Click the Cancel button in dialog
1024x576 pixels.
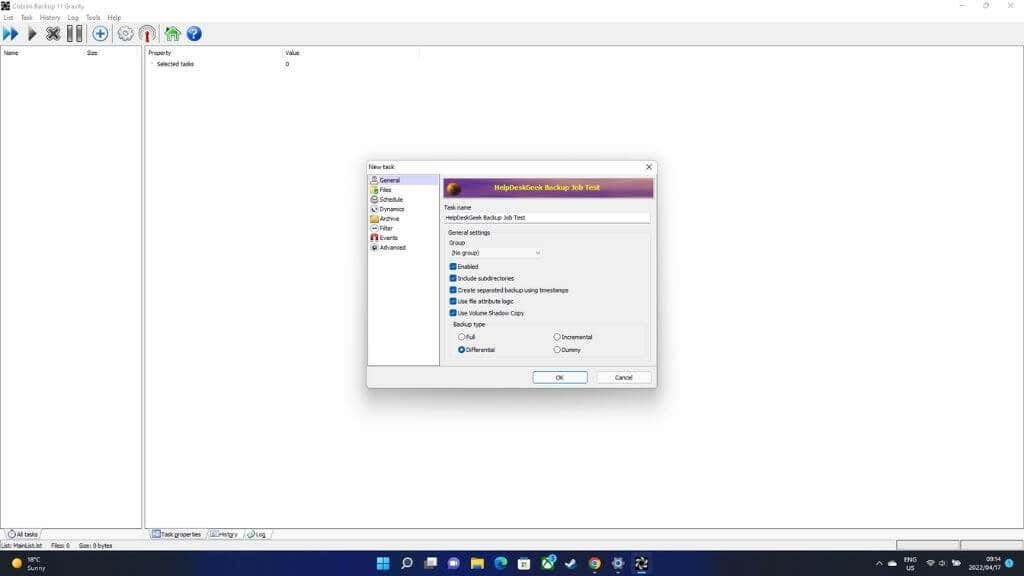click(x=624, y=377)
